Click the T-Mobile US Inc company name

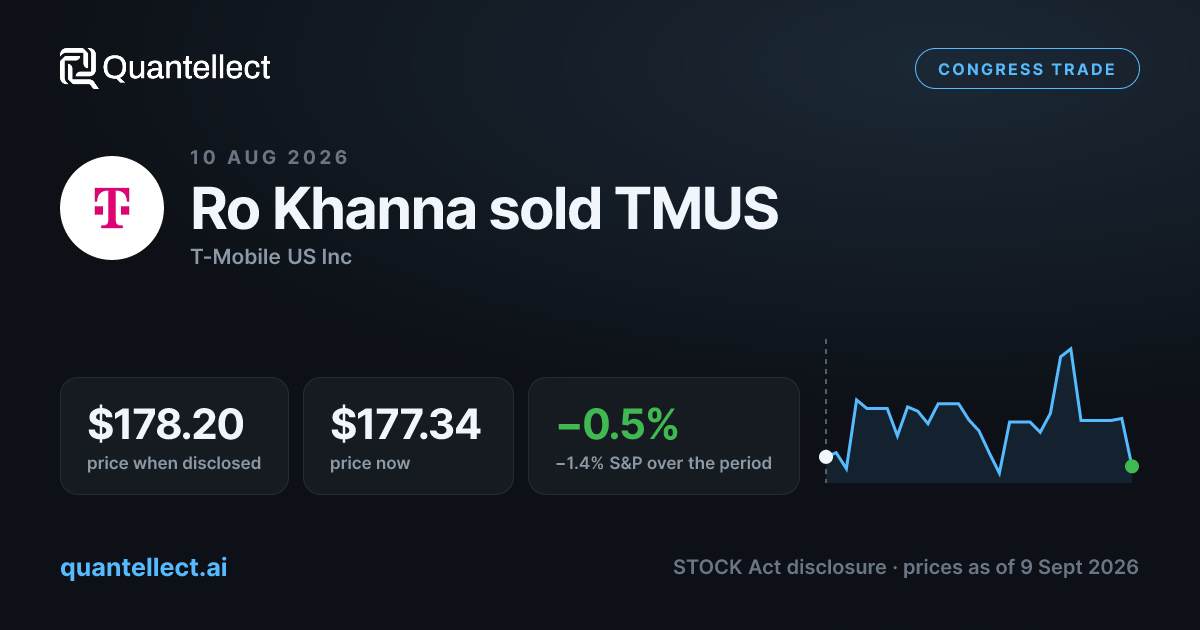tap(271, 257)
